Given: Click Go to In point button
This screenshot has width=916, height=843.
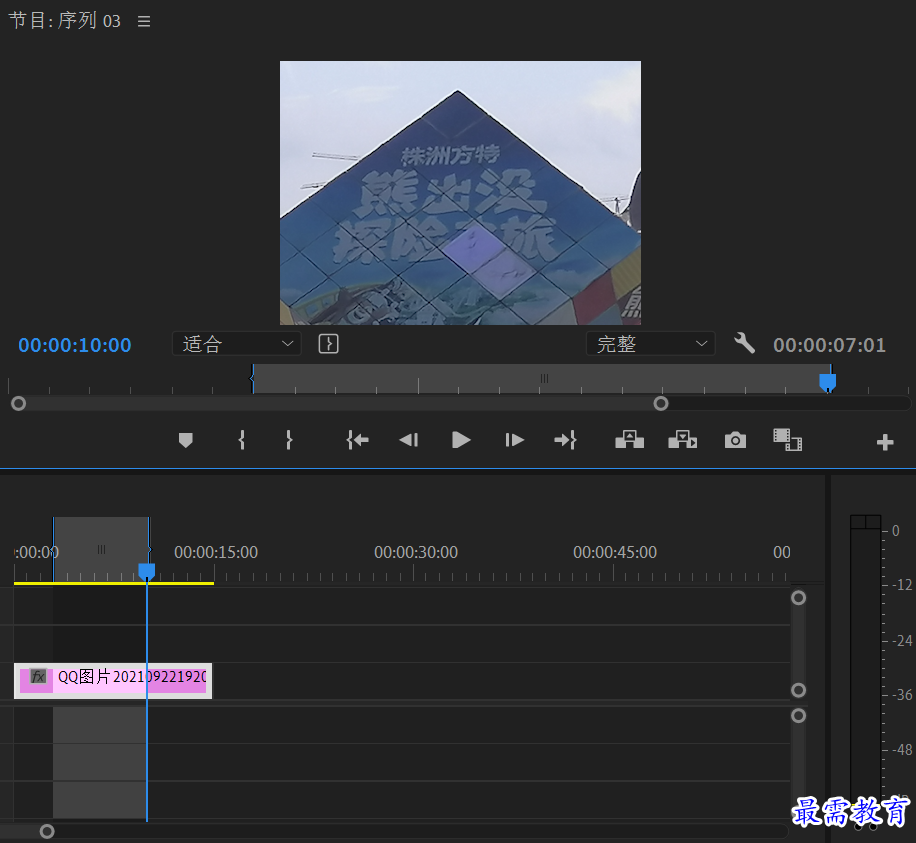Looking at the screenshot, I should tap(357, 440).
